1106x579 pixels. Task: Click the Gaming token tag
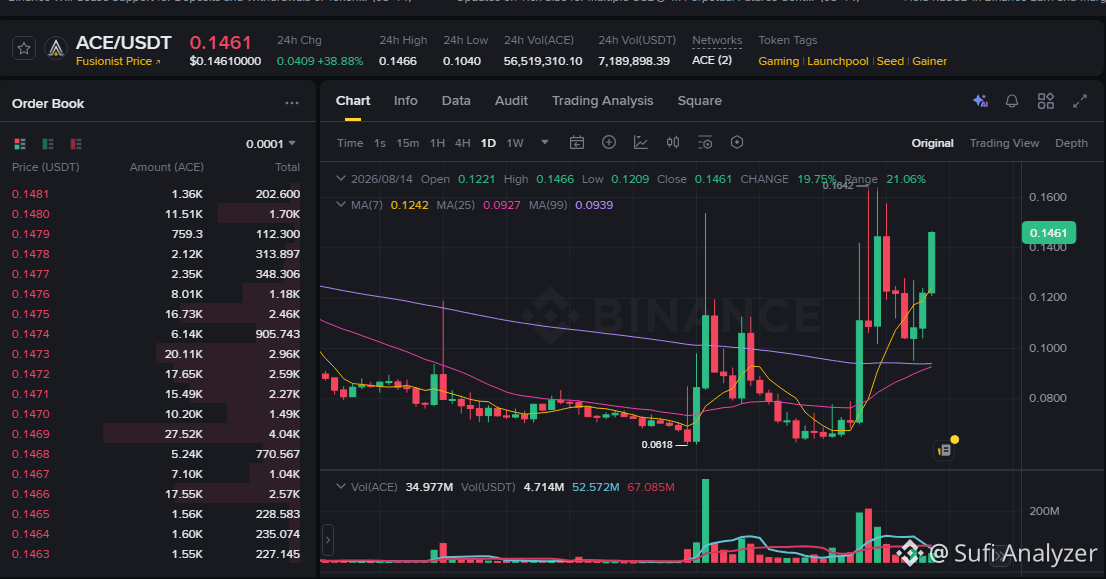(778, 61)
